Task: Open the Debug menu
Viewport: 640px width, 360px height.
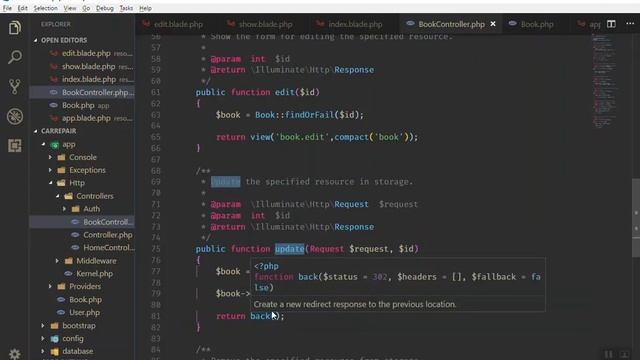Action: tap(105, 8)
